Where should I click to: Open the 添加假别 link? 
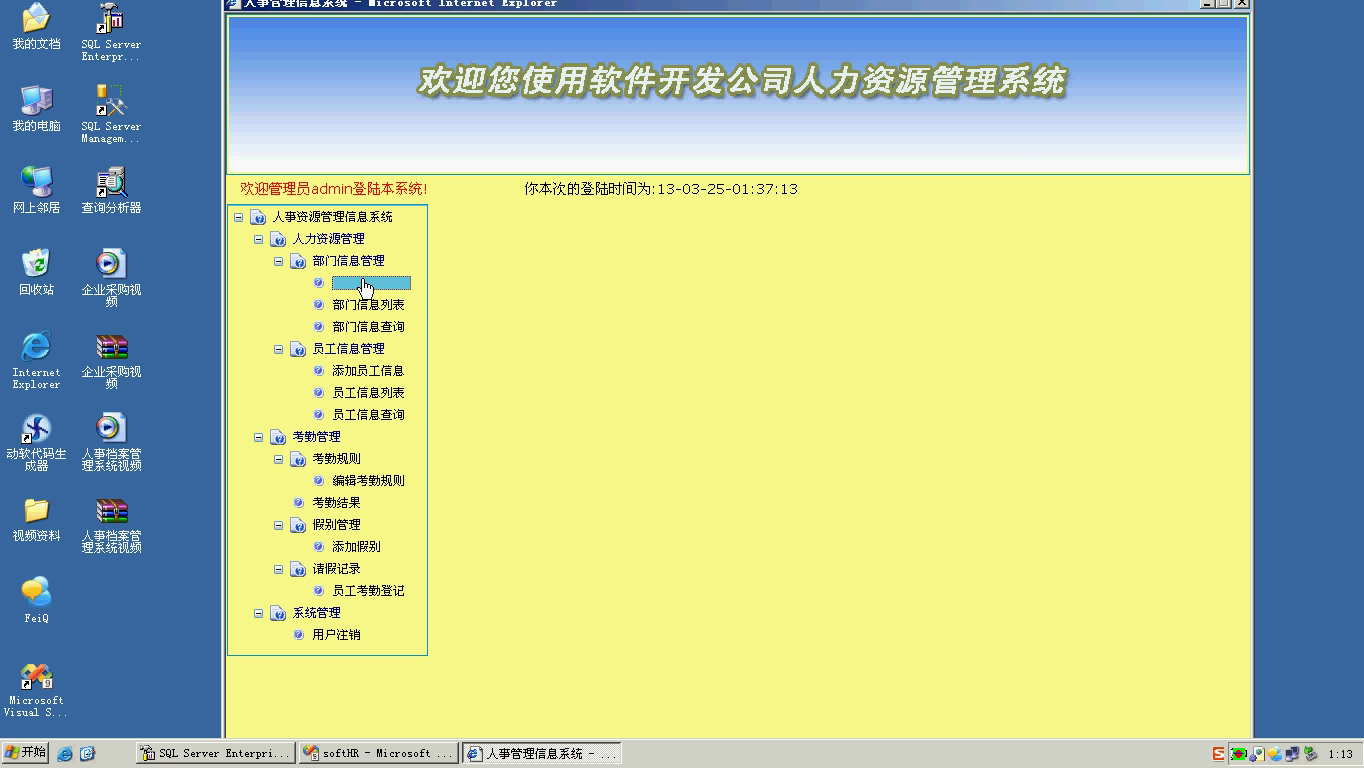tap(356, 547)
